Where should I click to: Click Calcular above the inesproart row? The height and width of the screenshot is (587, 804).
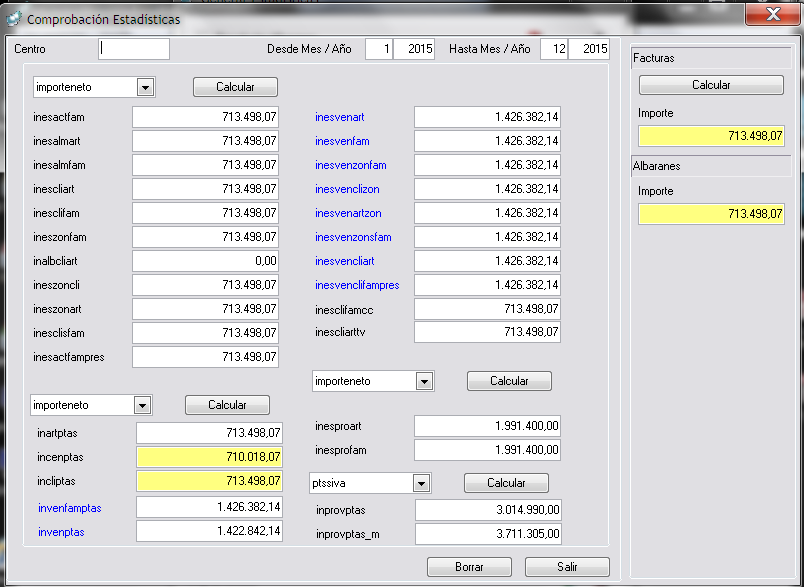509,381
